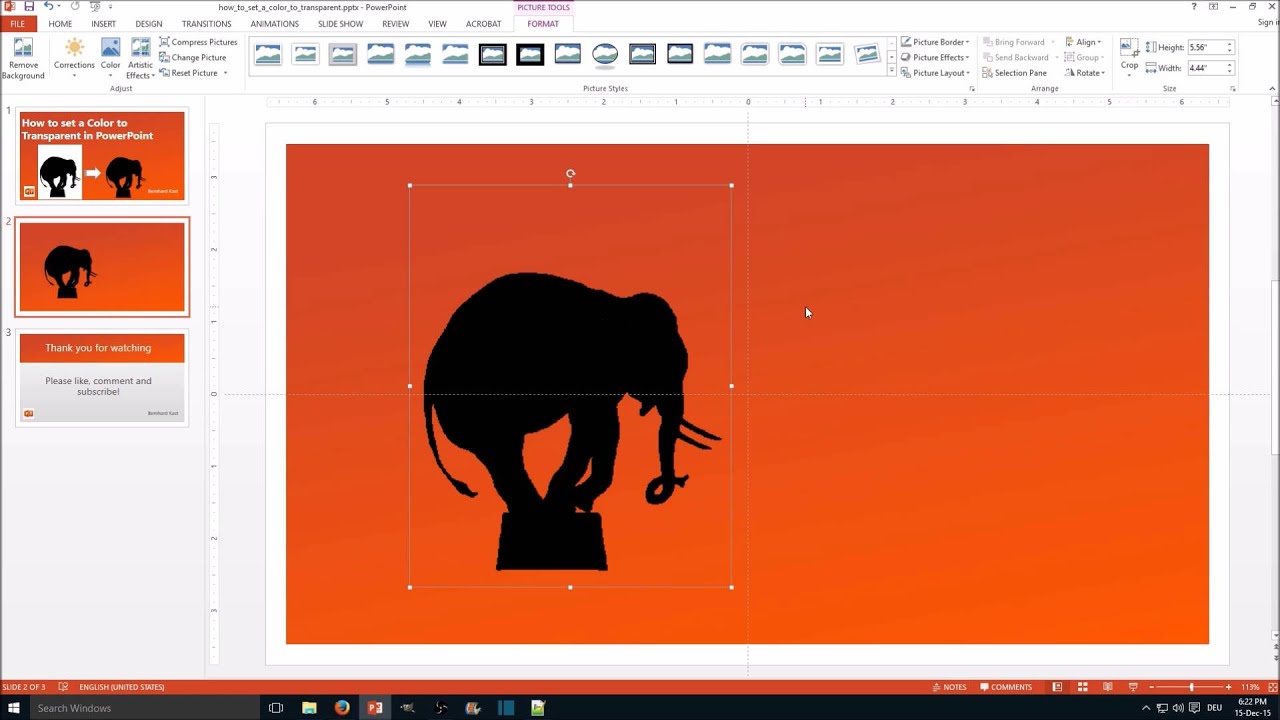
Task: Collapse the ribbon
Action: [x=1272, y=89]
